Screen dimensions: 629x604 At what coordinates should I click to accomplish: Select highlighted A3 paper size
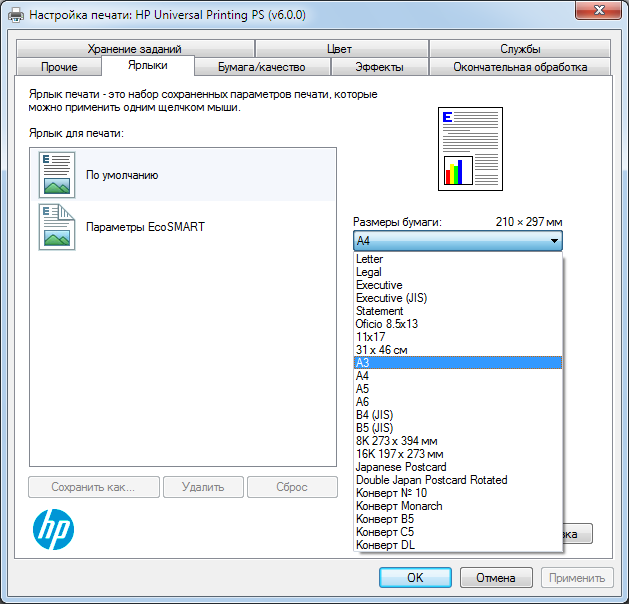[458, 363]
